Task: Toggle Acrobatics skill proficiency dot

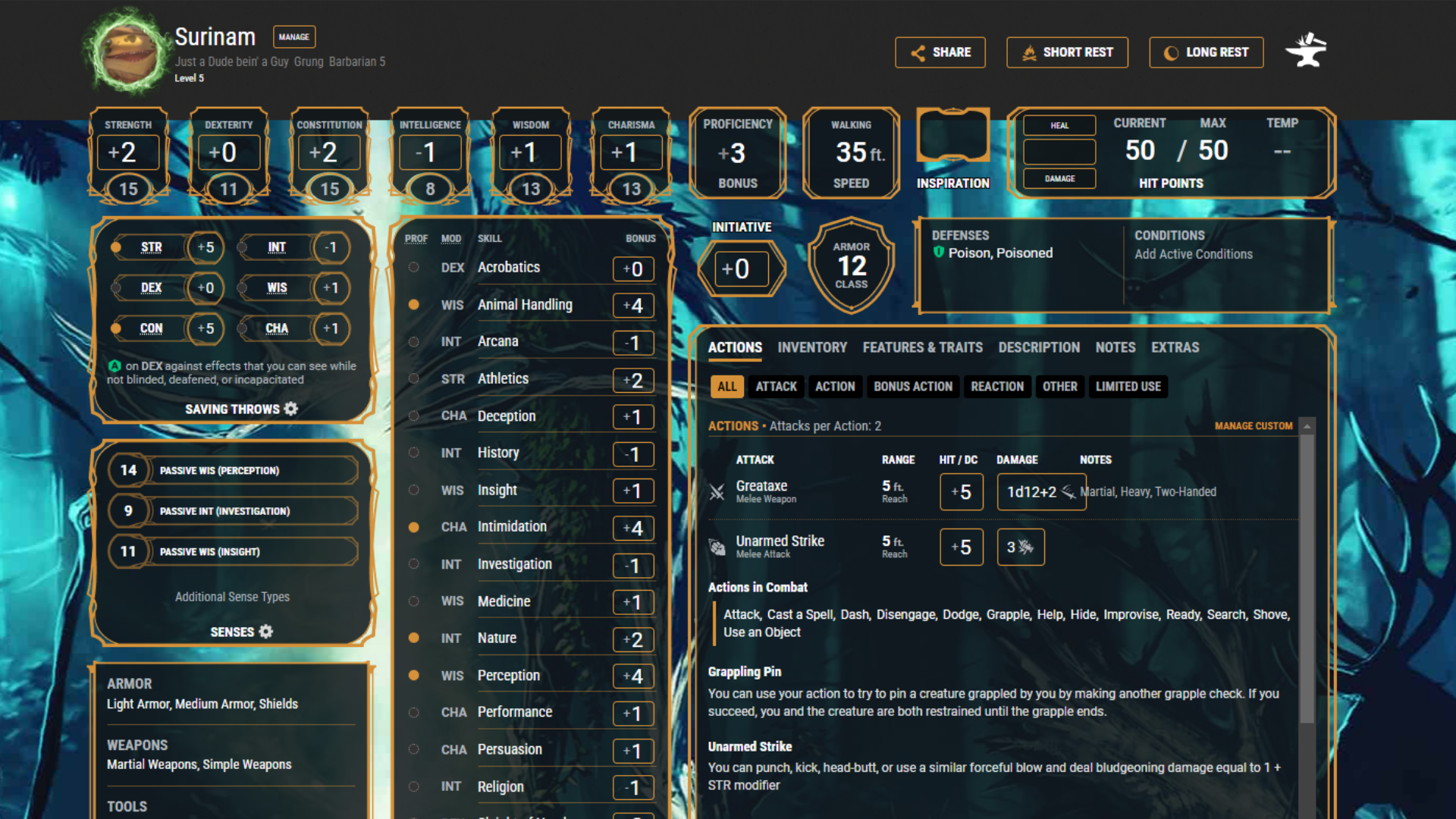Action: tap(413, 267)
